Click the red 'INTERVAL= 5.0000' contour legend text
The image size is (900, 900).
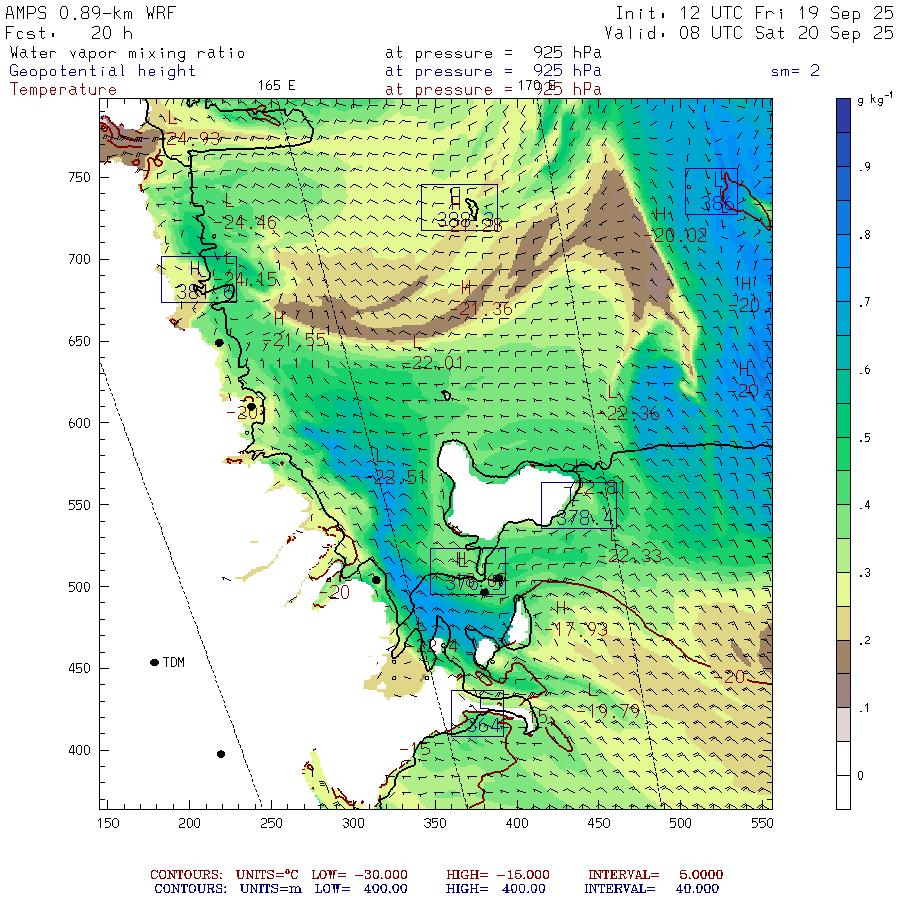click(x=655, y=874)
